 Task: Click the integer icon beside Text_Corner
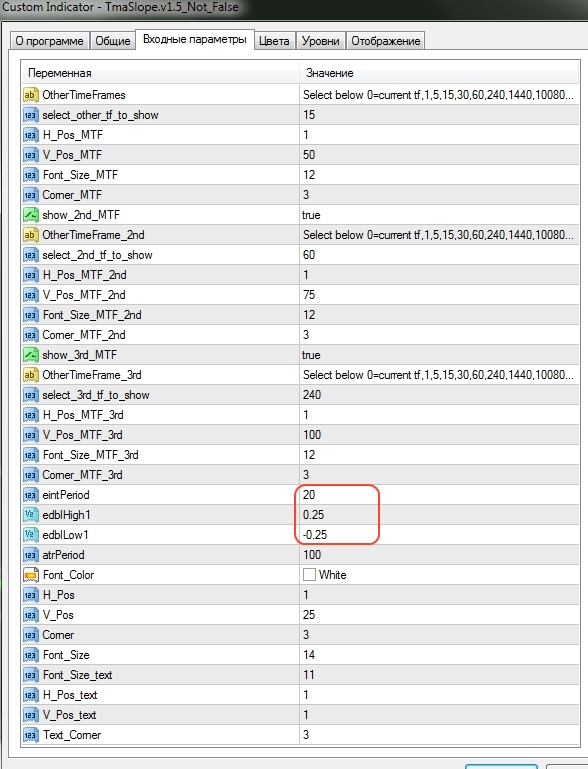click(30, 735)
